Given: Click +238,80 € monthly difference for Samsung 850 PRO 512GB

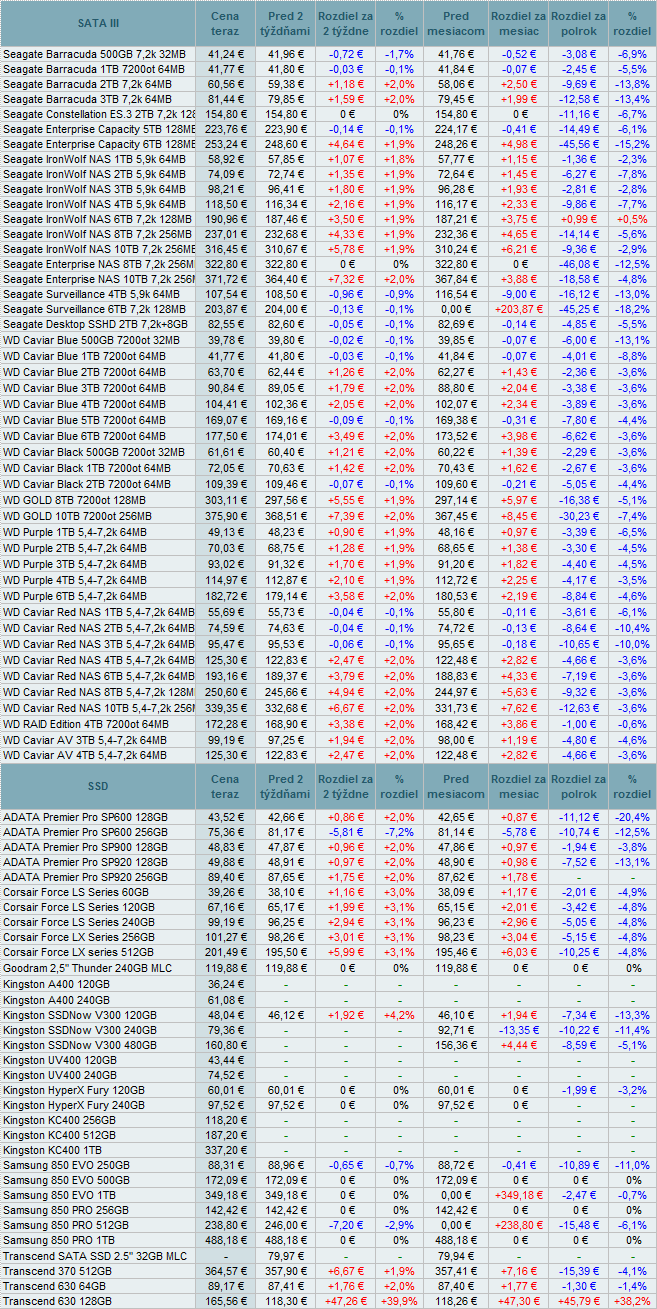Looking at the screenshot, I should (518, 1227).
